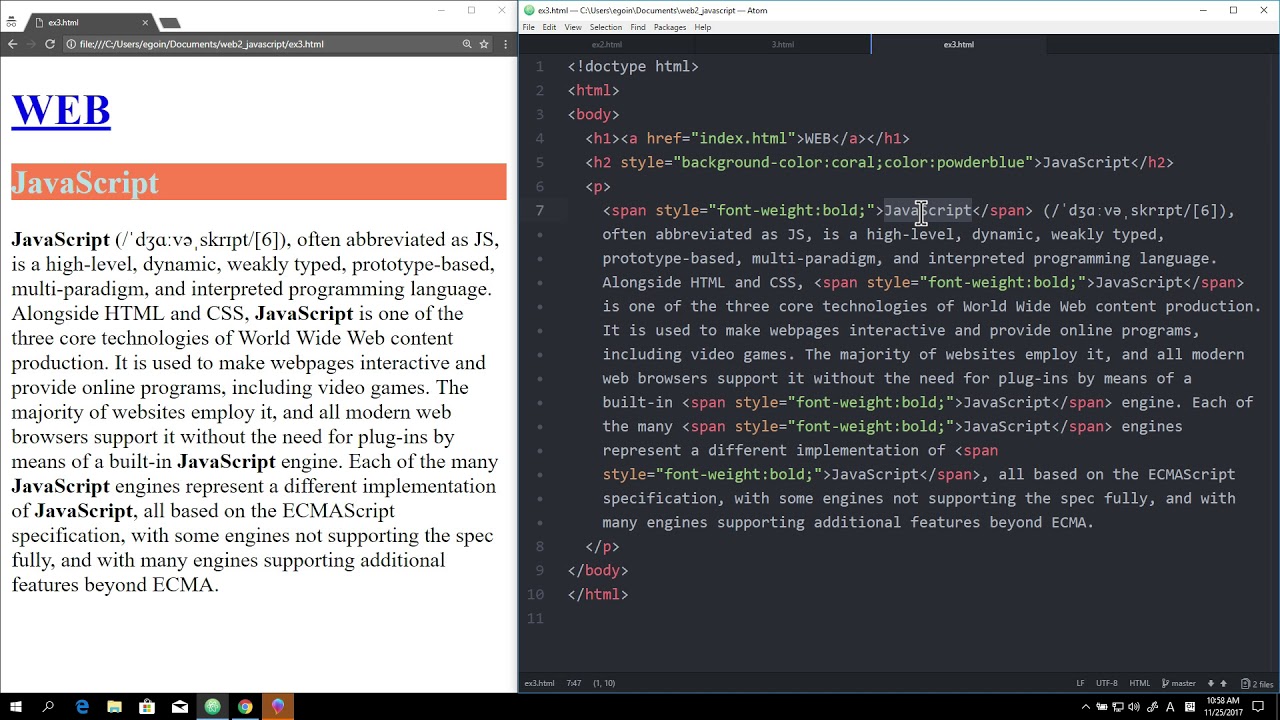Place cursor on doctype html line
This screenshot has height=720, width=1280.
[x=633, y=66]
